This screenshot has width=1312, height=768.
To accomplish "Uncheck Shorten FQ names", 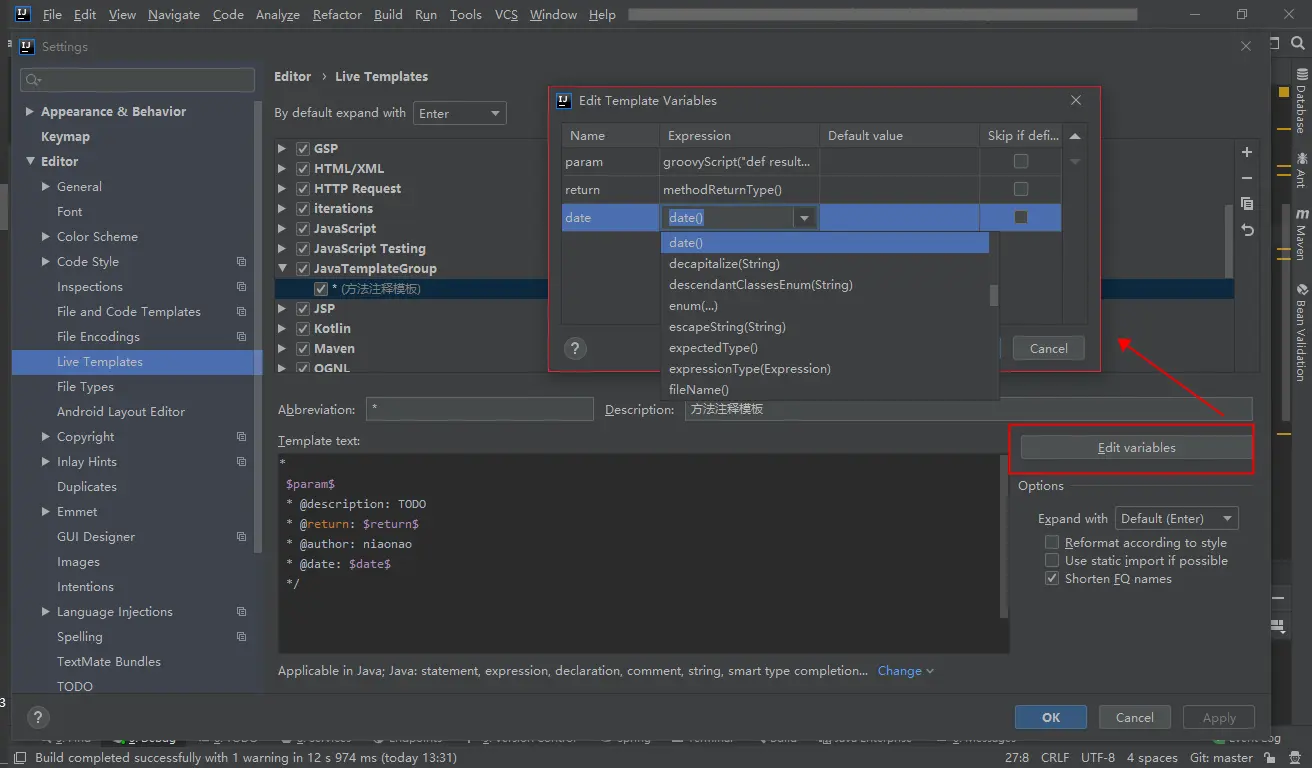I will pos(1051,579).
